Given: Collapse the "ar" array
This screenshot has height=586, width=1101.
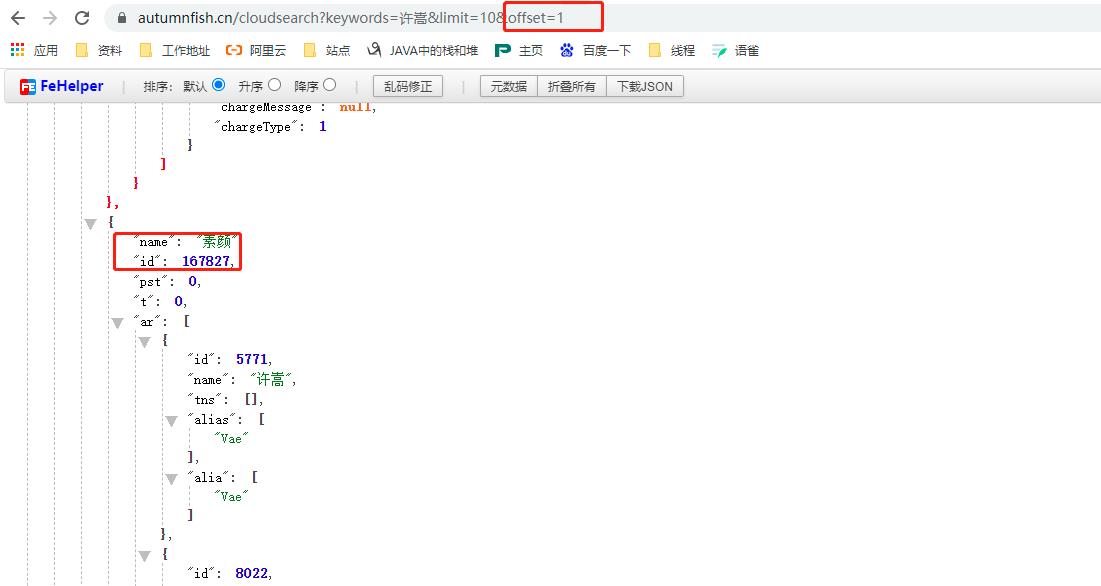Looking at the screenshot, I should (x=117, y=323).
